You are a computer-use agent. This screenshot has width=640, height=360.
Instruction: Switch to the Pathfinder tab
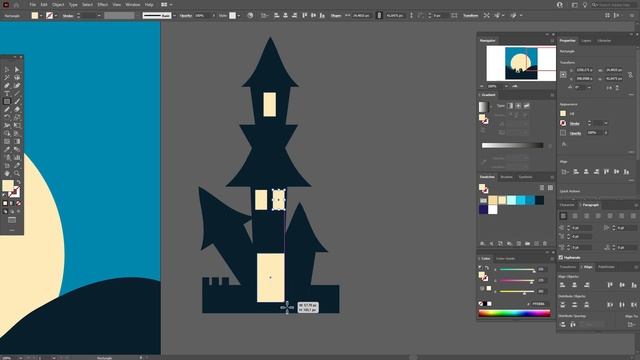point(606,267)
